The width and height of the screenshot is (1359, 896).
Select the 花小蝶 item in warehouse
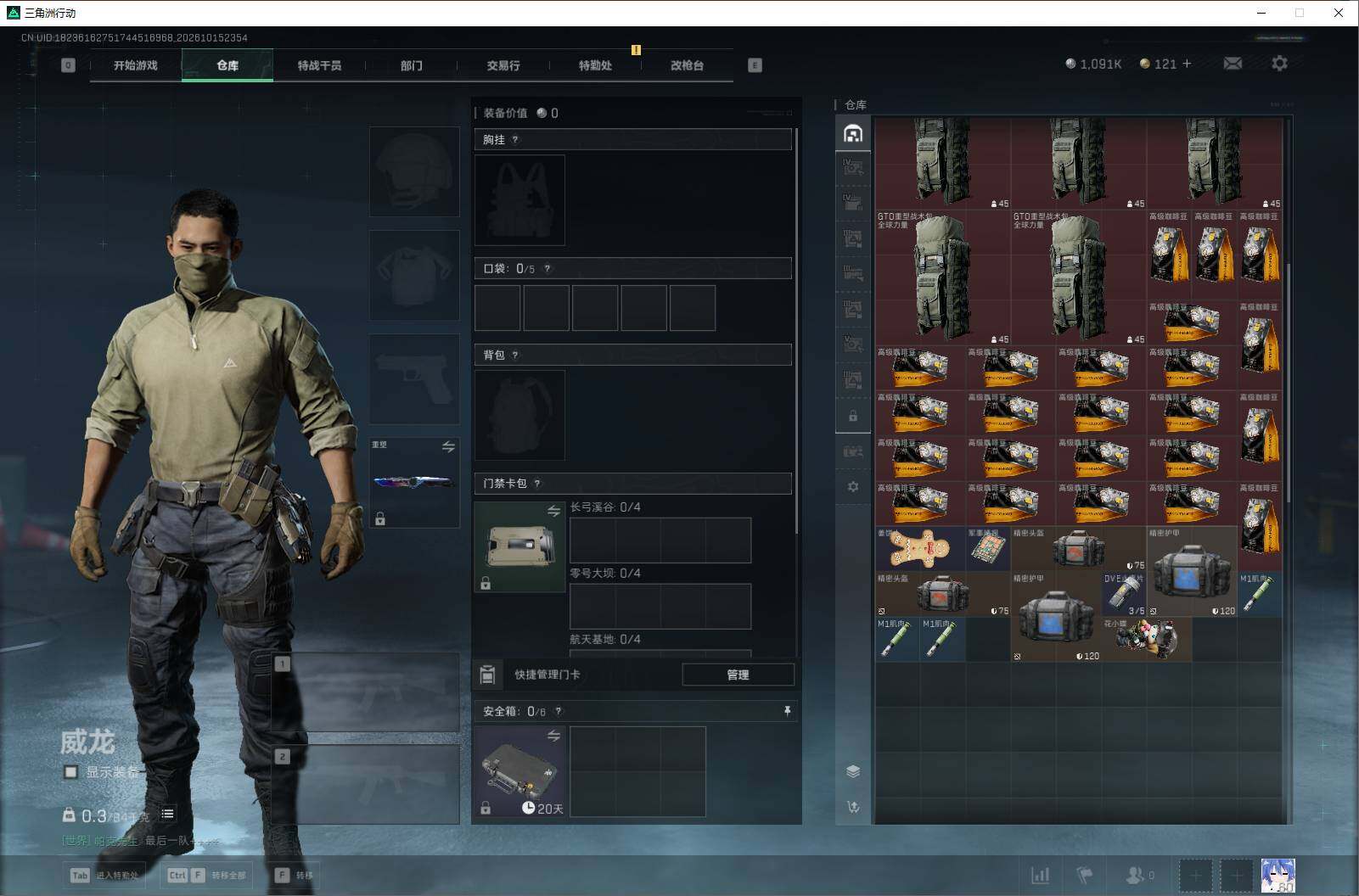point(1146,639)
